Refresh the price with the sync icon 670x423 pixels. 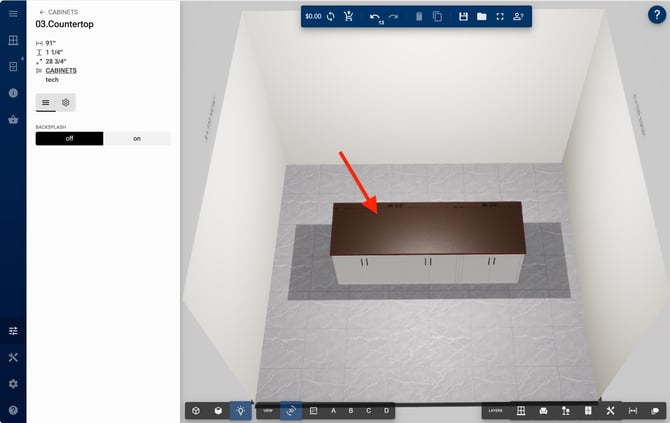pyautogui.click(x=330, y=17)
